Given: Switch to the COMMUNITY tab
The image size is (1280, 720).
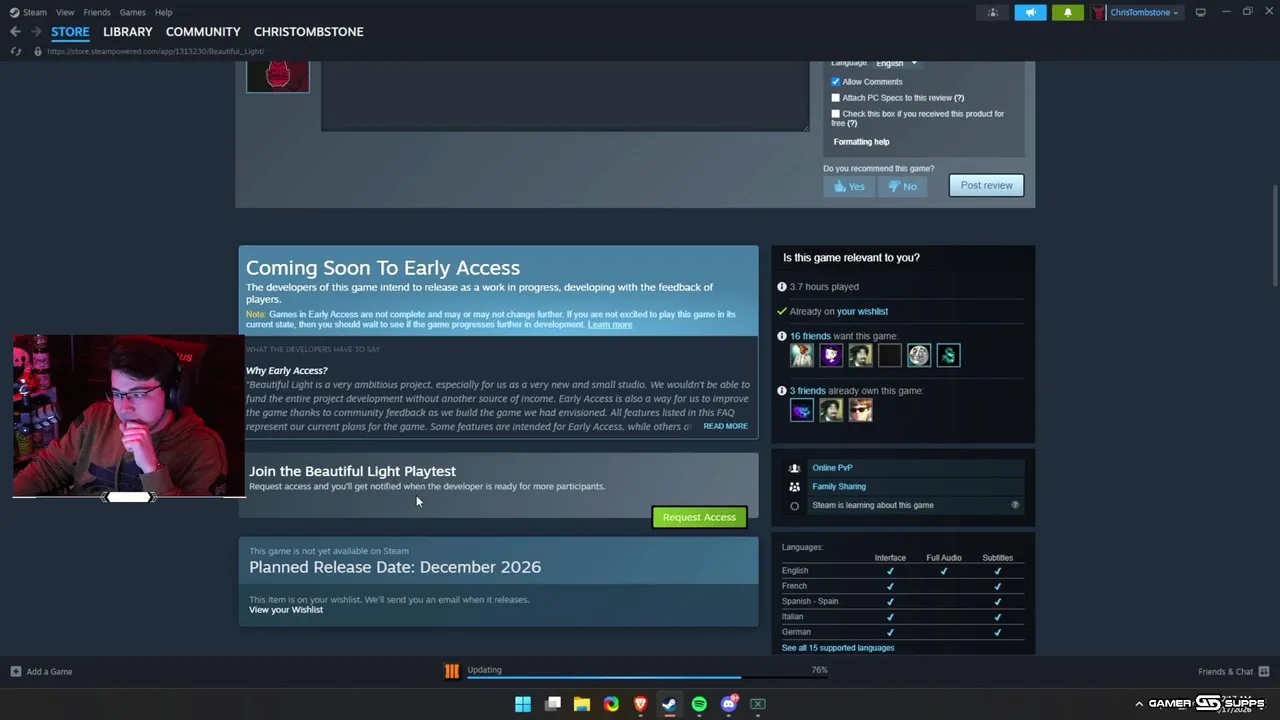Looking at the screenshot, I should point(203,32).
